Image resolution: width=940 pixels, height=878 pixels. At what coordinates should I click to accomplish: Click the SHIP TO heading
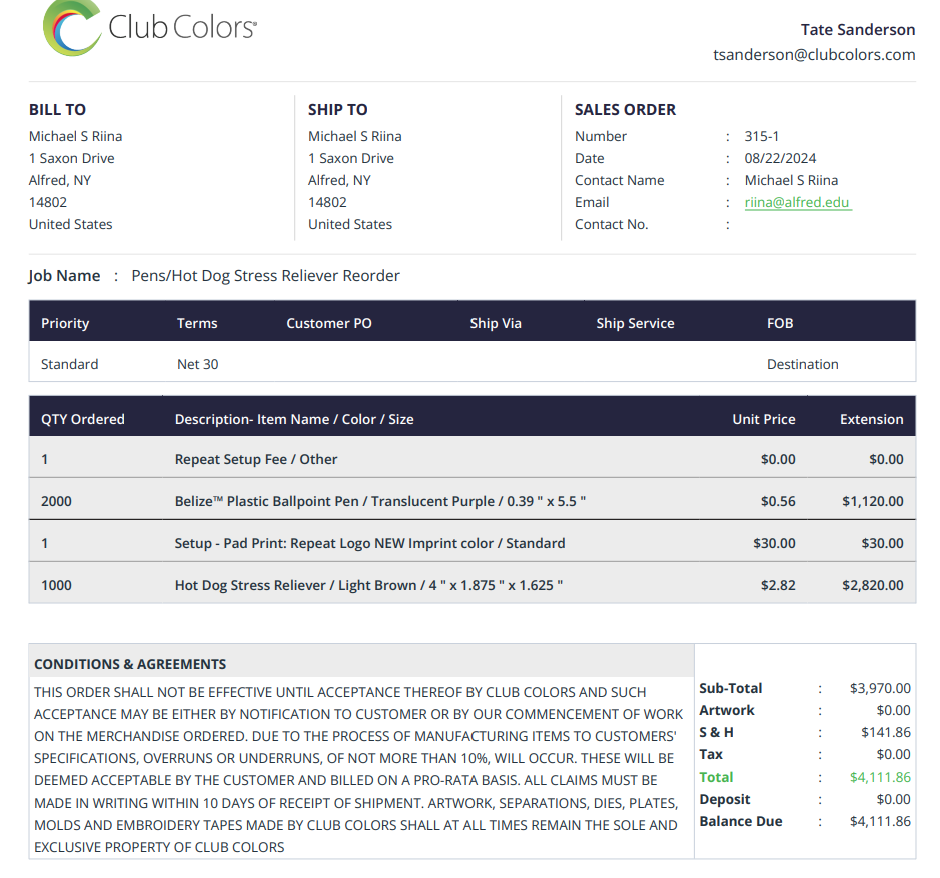[x=338, y=110]
